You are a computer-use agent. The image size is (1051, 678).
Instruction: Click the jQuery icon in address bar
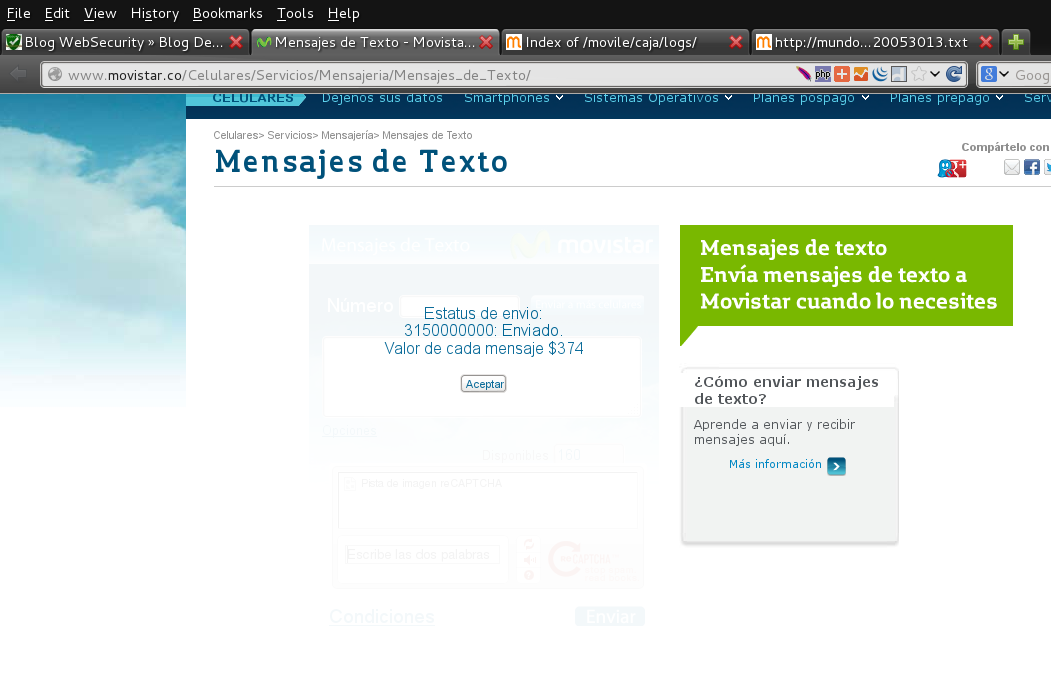879,74
